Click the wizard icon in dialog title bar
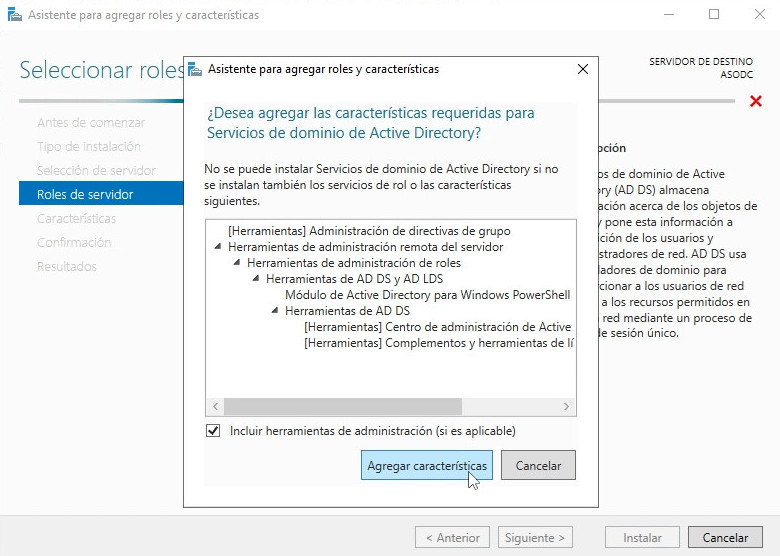Screen dimensions: 780x556 tap(195, 69)
